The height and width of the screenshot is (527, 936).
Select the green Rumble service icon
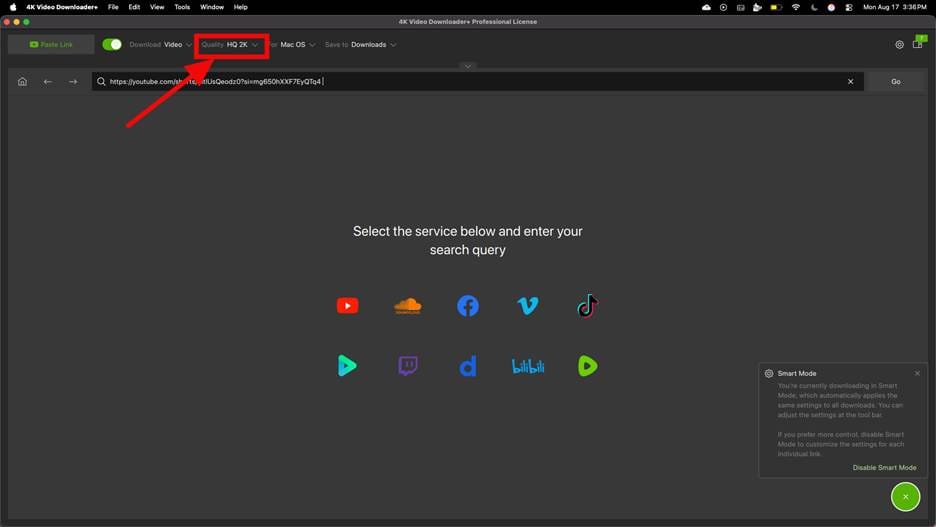pos(587,366)
